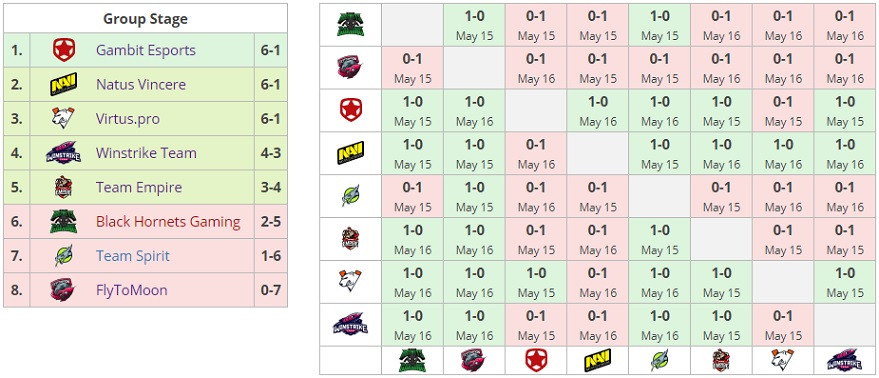This screenshot has height=378, width=879.
Task: Click the Gambit Esports logo in standings
Action: (63, 50)
